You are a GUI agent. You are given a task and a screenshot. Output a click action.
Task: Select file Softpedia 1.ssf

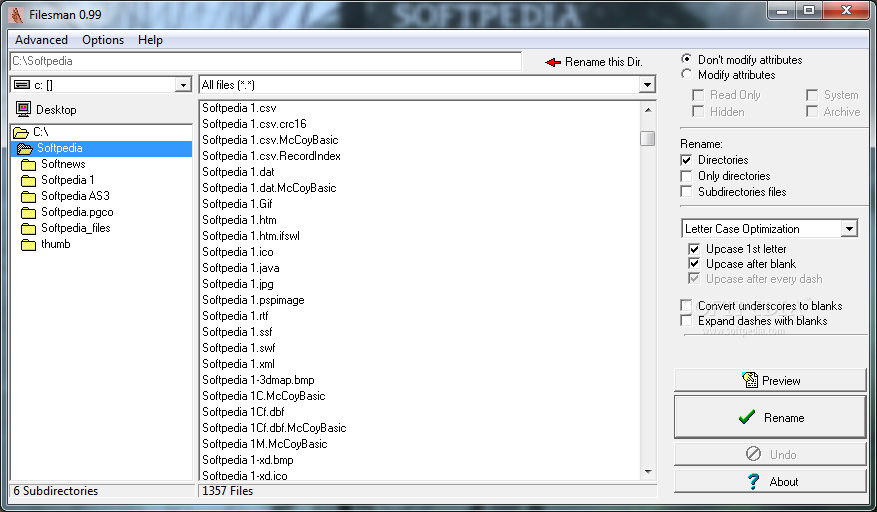[237, 332]
